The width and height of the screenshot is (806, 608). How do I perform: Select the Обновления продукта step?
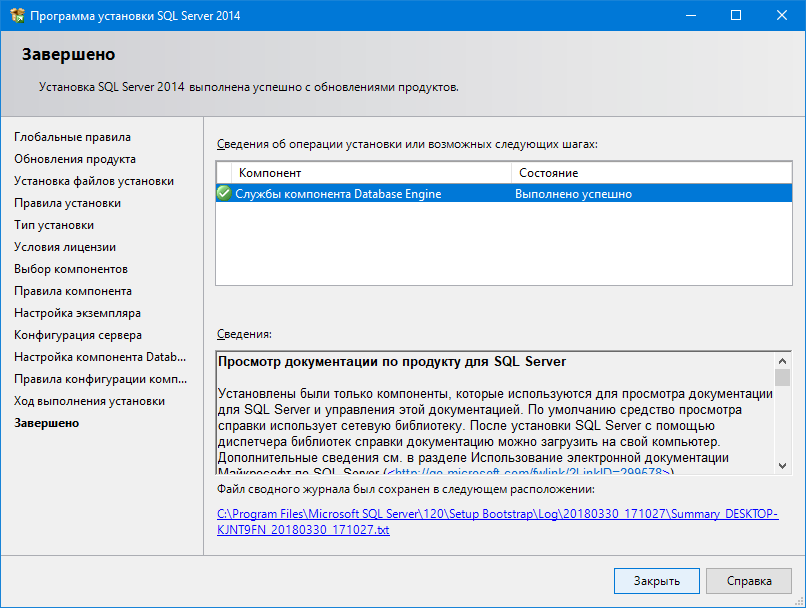pos(75,159)
